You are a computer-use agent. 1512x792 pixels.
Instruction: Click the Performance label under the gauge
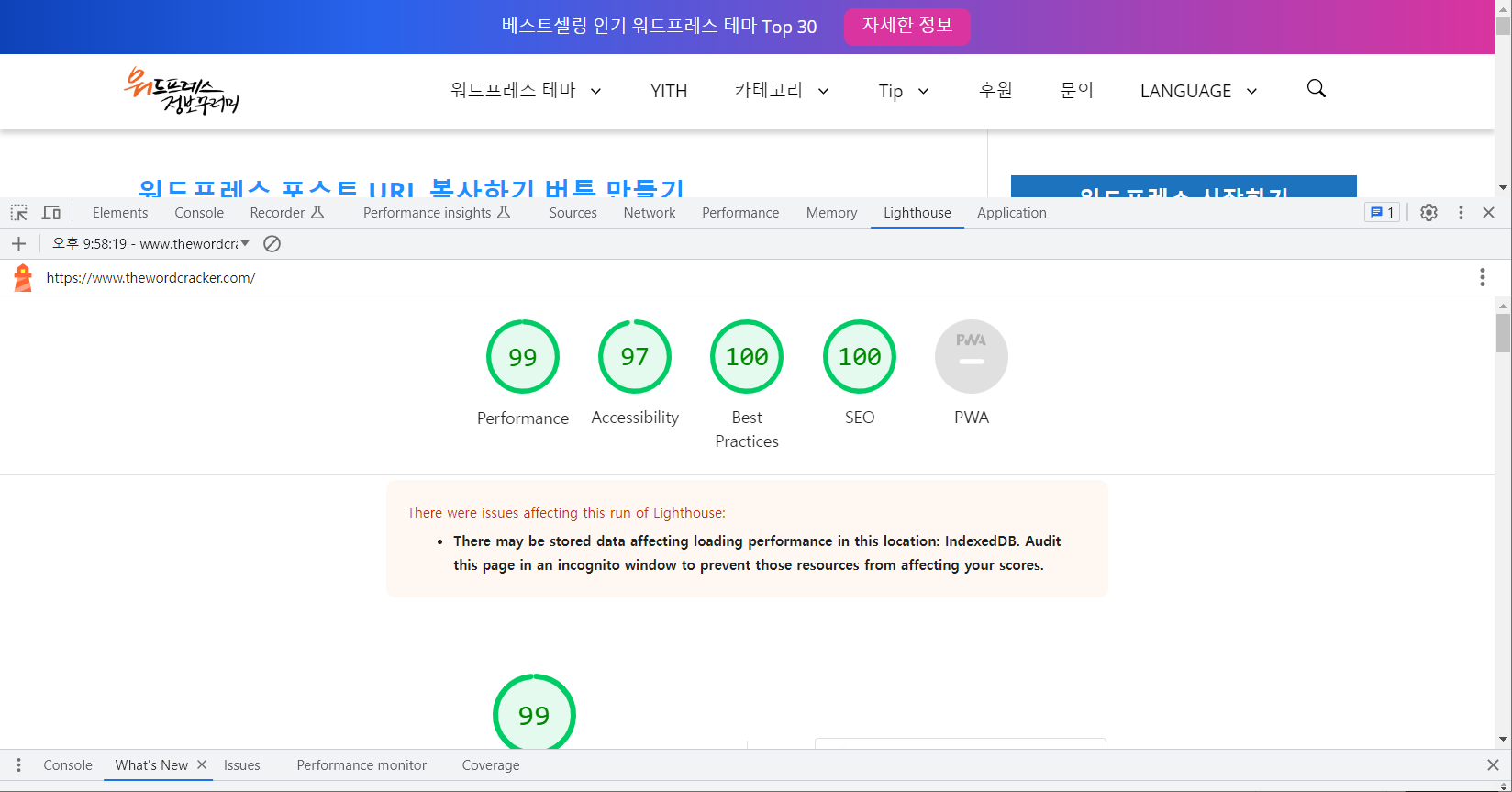click(x=523, y=418)
